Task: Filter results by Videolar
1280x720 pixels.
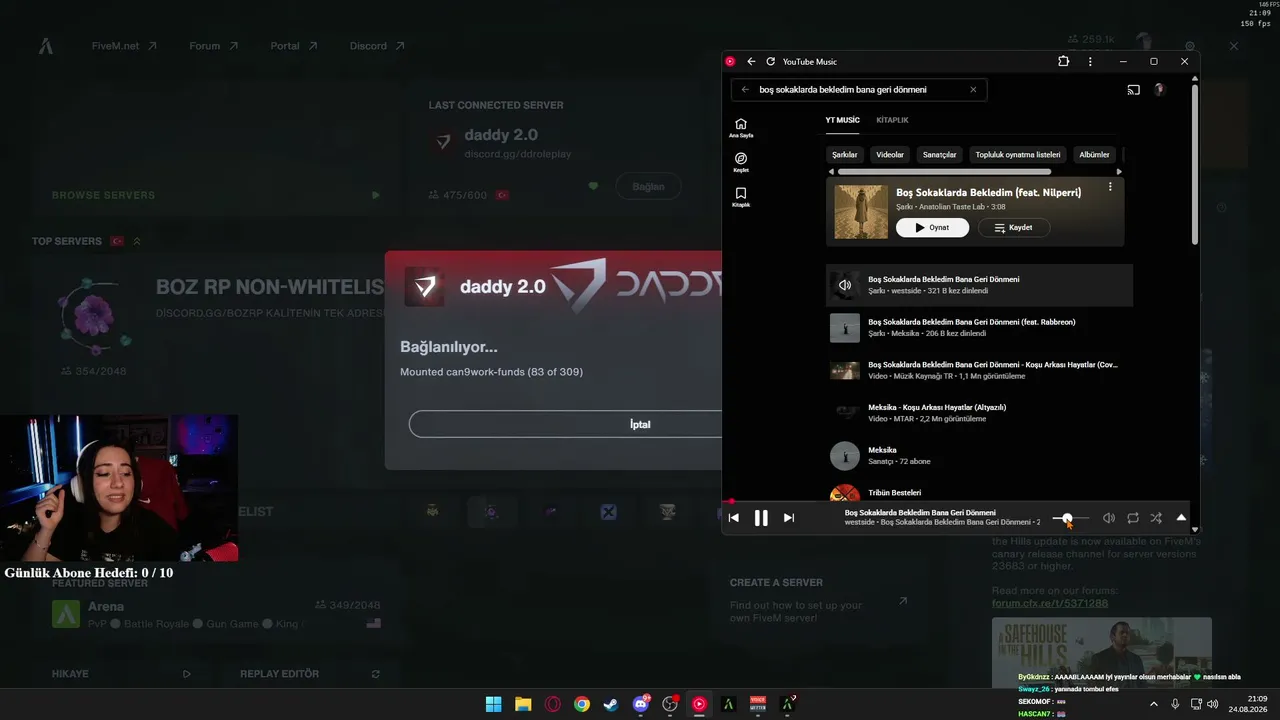Action: [x=890, y=155]
